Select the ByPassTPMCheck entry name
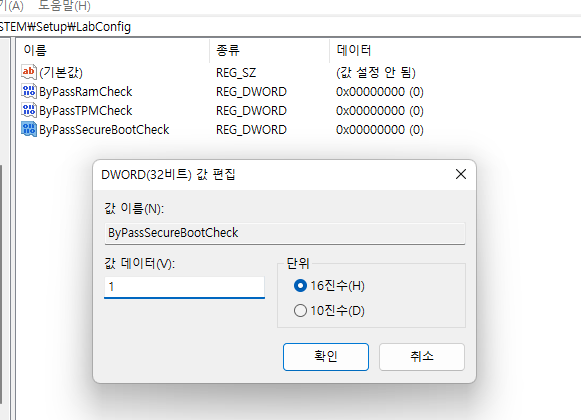The height and width of the screenshot is (420, 581). (86, 110)
